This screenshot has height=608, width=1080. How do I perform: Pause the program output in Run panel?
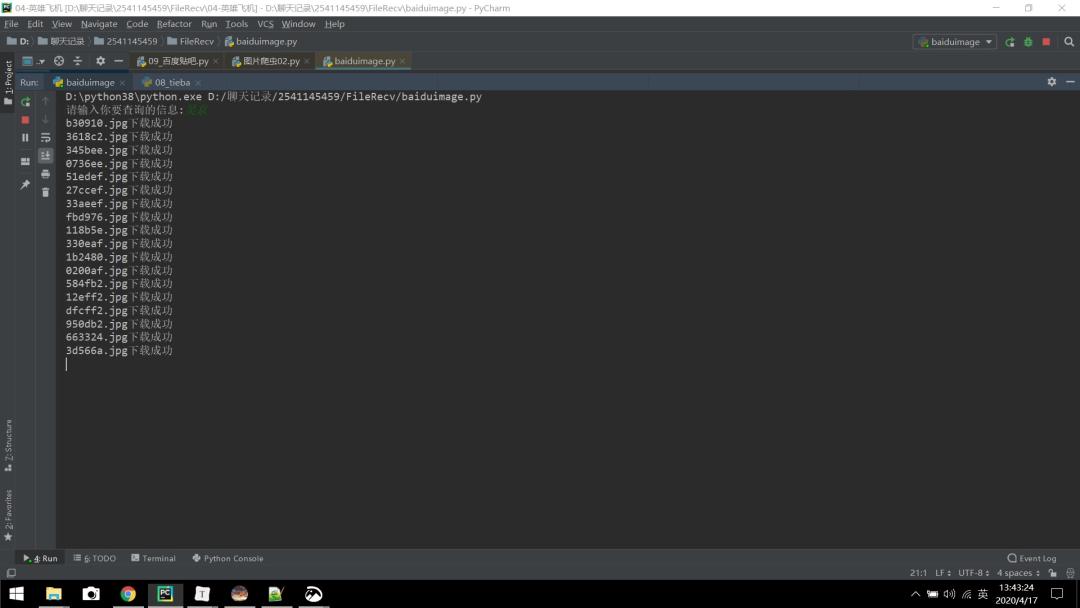(26, 138)
